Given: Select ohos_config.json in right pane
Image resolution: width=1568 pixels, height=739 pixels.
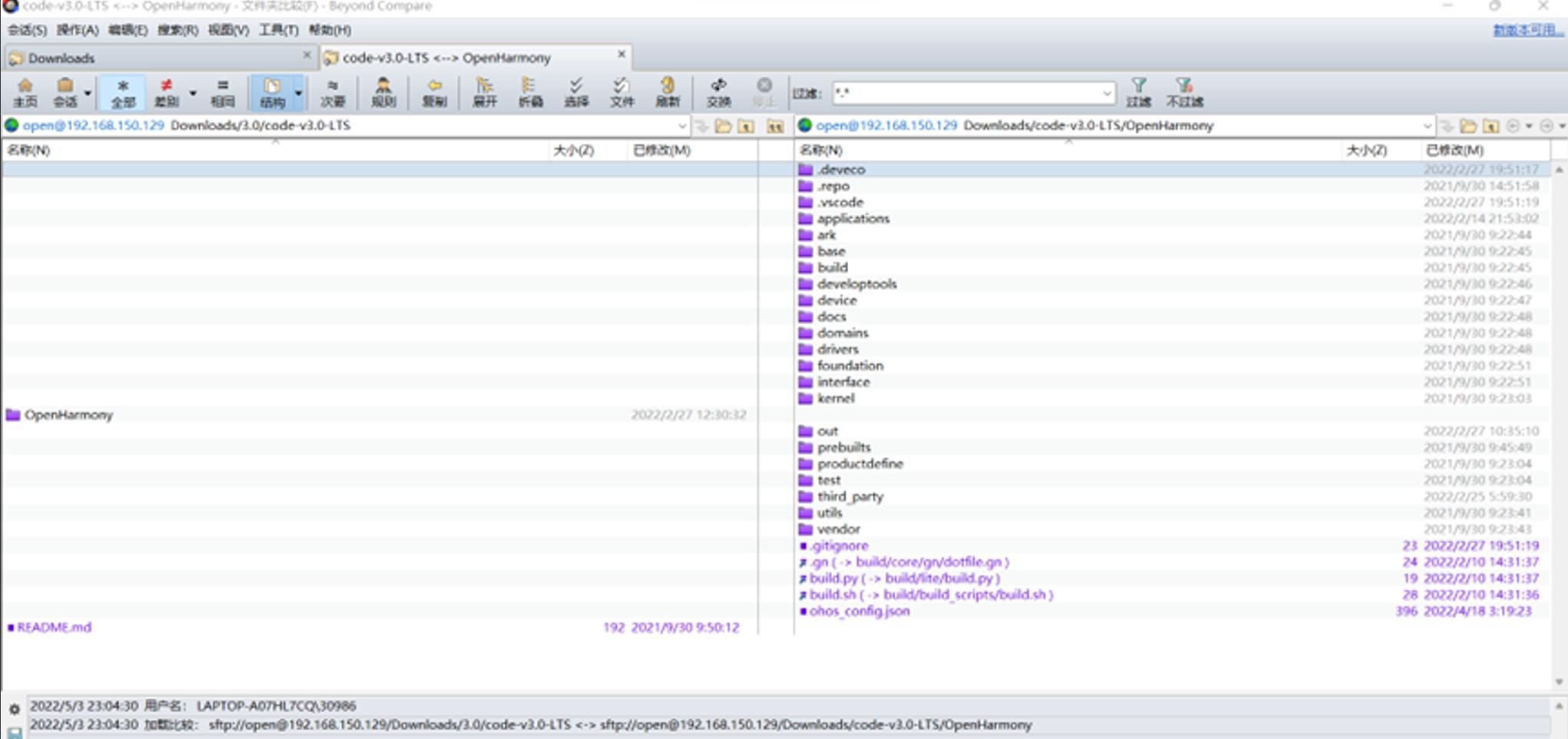Looking at the screenshot, I should coord(859,611).
